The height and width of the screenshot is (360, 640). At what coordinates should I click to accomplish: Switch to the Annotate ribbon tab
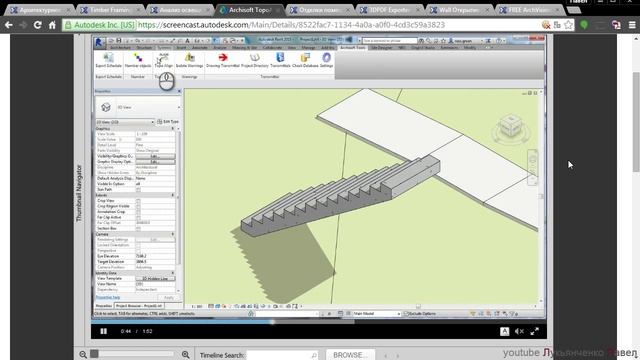[x=200, y=48]
